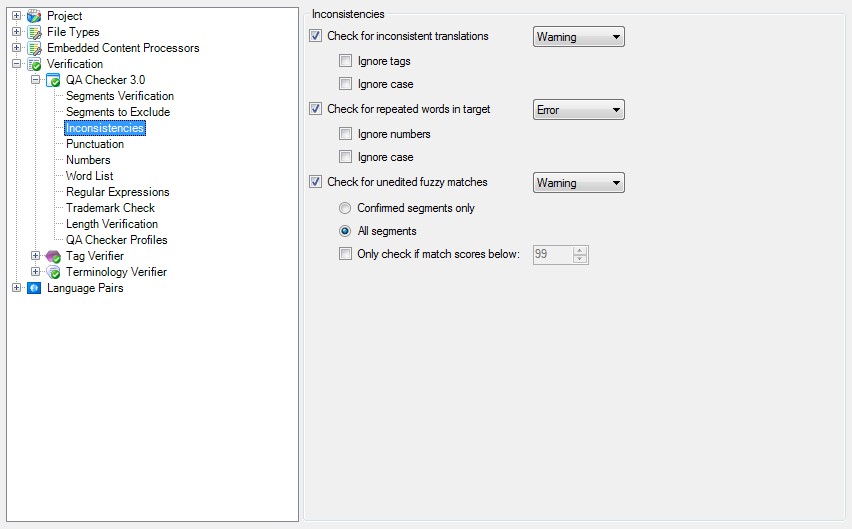Enable Ignore numbers checkbox
Screen dimensions: 852x529
point(346,134)
